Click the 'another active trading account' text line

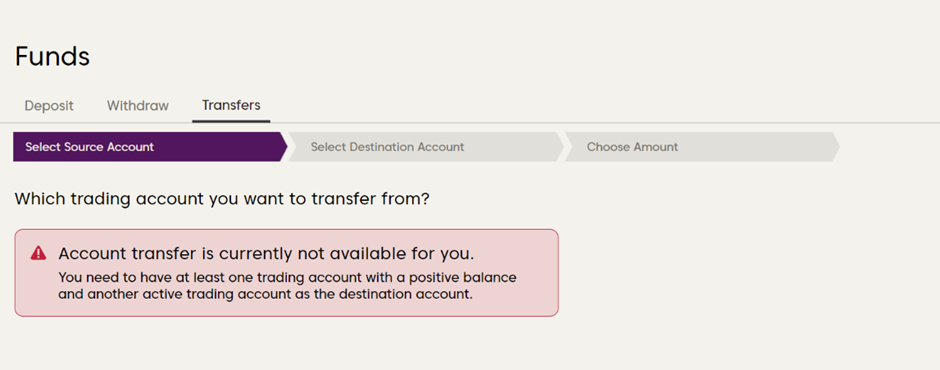[266, 294]
